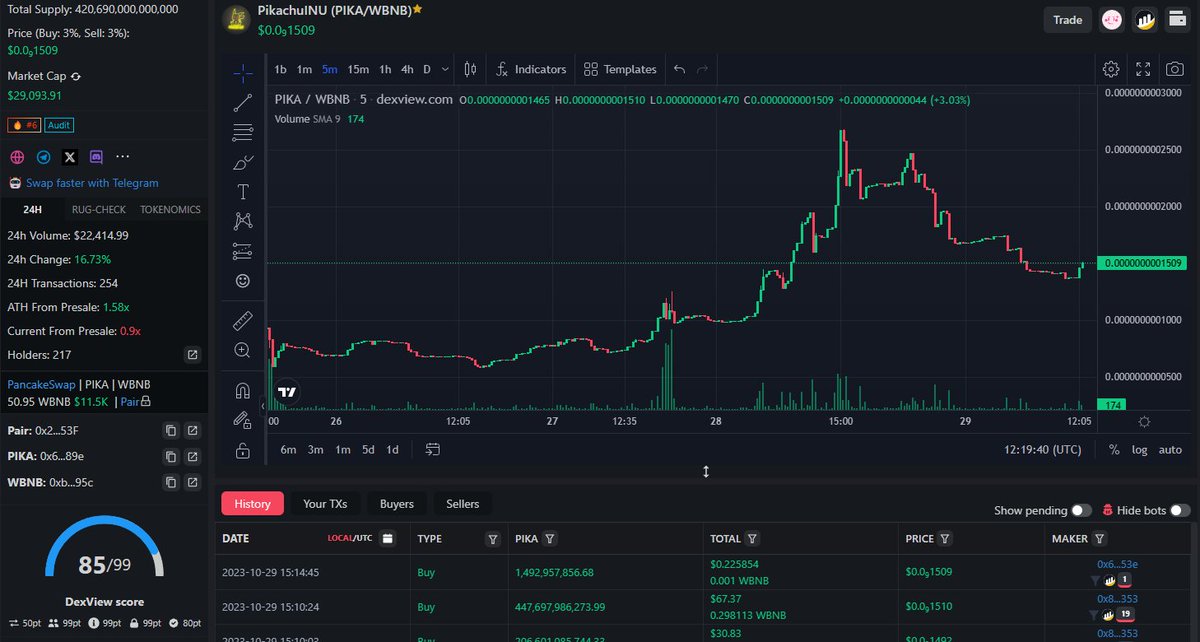The width and height of the screenshot is (1200, 642).
Task: Copy the WBNB address
Action: [171, 482]
